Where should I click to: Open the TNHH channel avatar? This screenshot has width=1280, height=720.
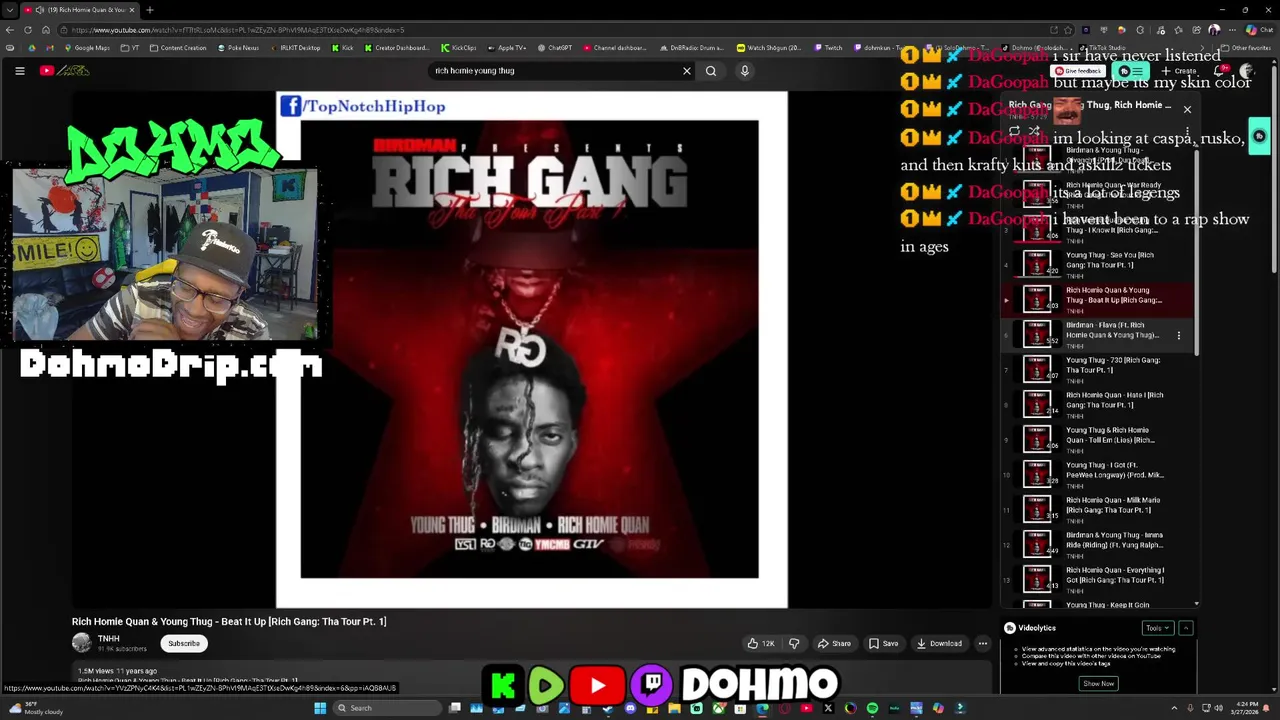click(x=81, y=643)
